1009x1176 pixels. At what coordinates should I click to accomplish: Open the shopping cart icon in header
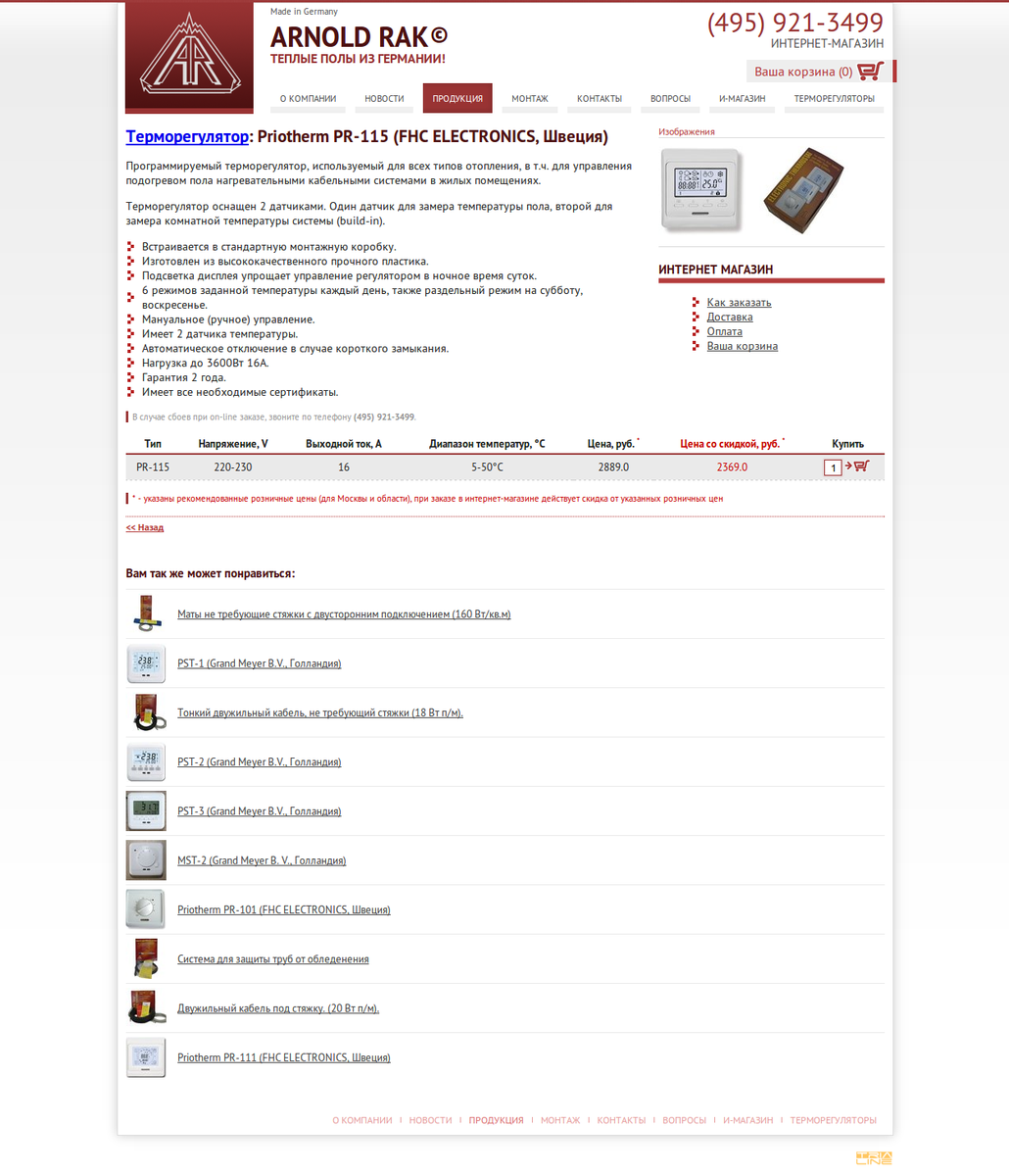click(x=869, y=72)
